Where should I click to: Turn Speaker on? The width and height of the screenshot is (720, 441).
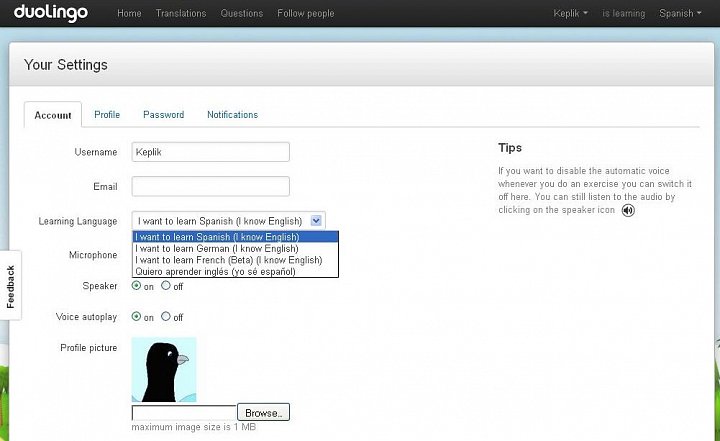(137, 286)
